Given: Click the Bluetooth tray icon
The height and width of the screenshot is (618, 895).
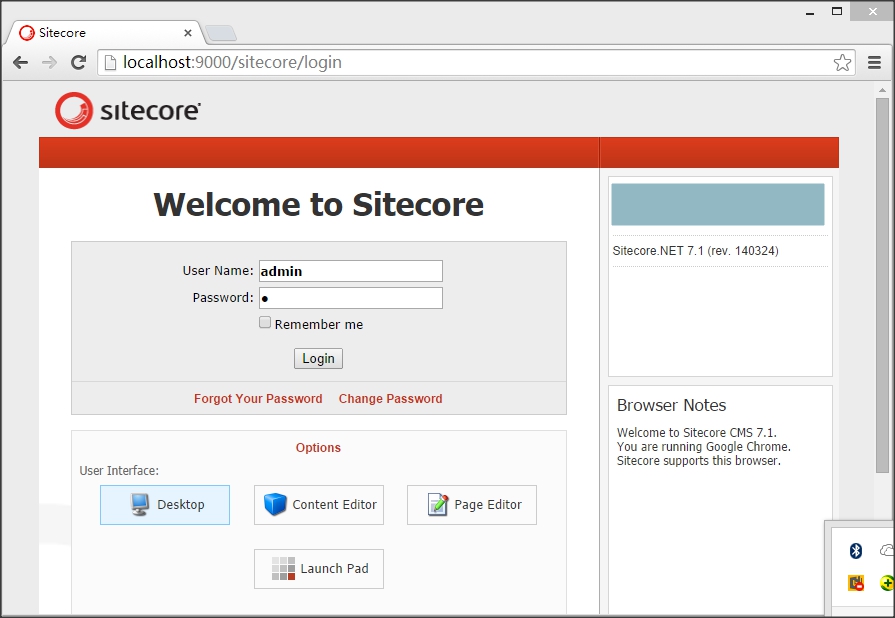Looking at the screenshot, I should coord(856,551).
